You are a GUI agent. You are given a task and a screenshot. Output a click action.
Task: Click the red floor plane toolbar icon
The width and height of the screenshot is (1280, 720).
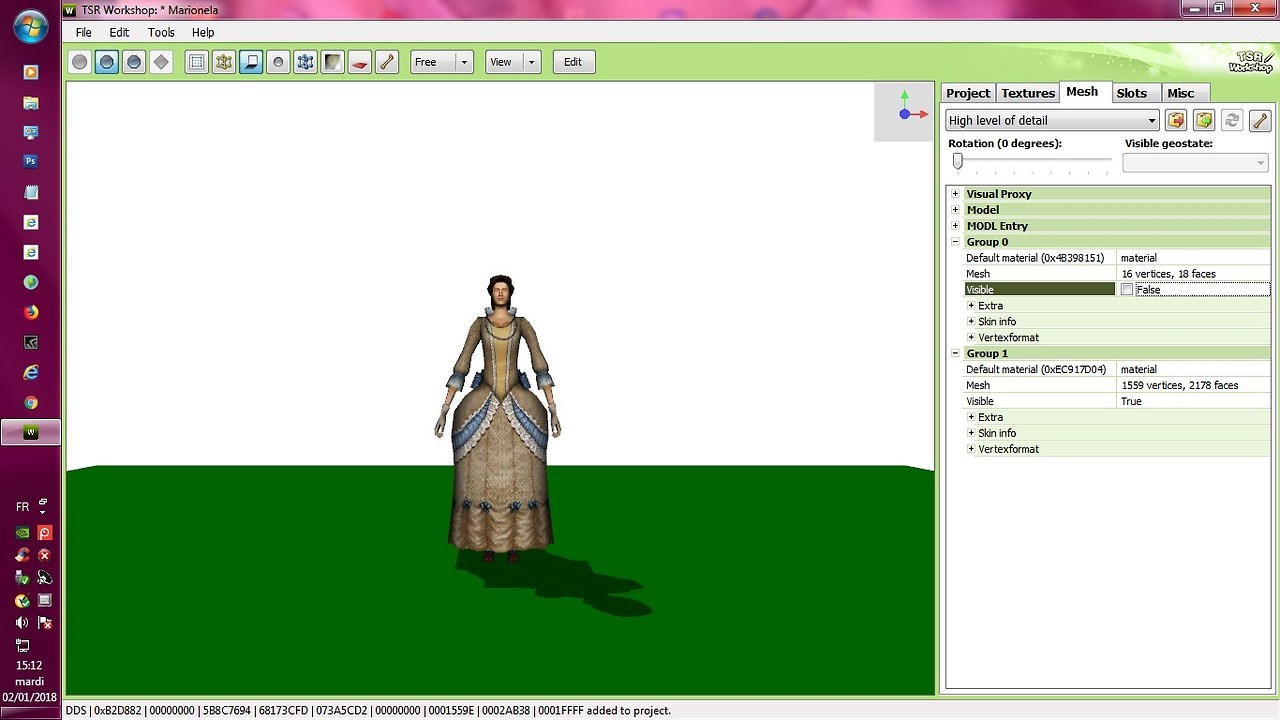tap(360, 62)
